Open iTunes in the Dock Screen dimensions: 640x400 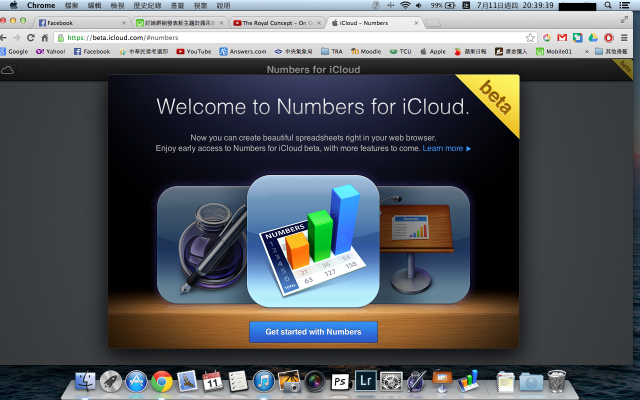tap(264, 382)
